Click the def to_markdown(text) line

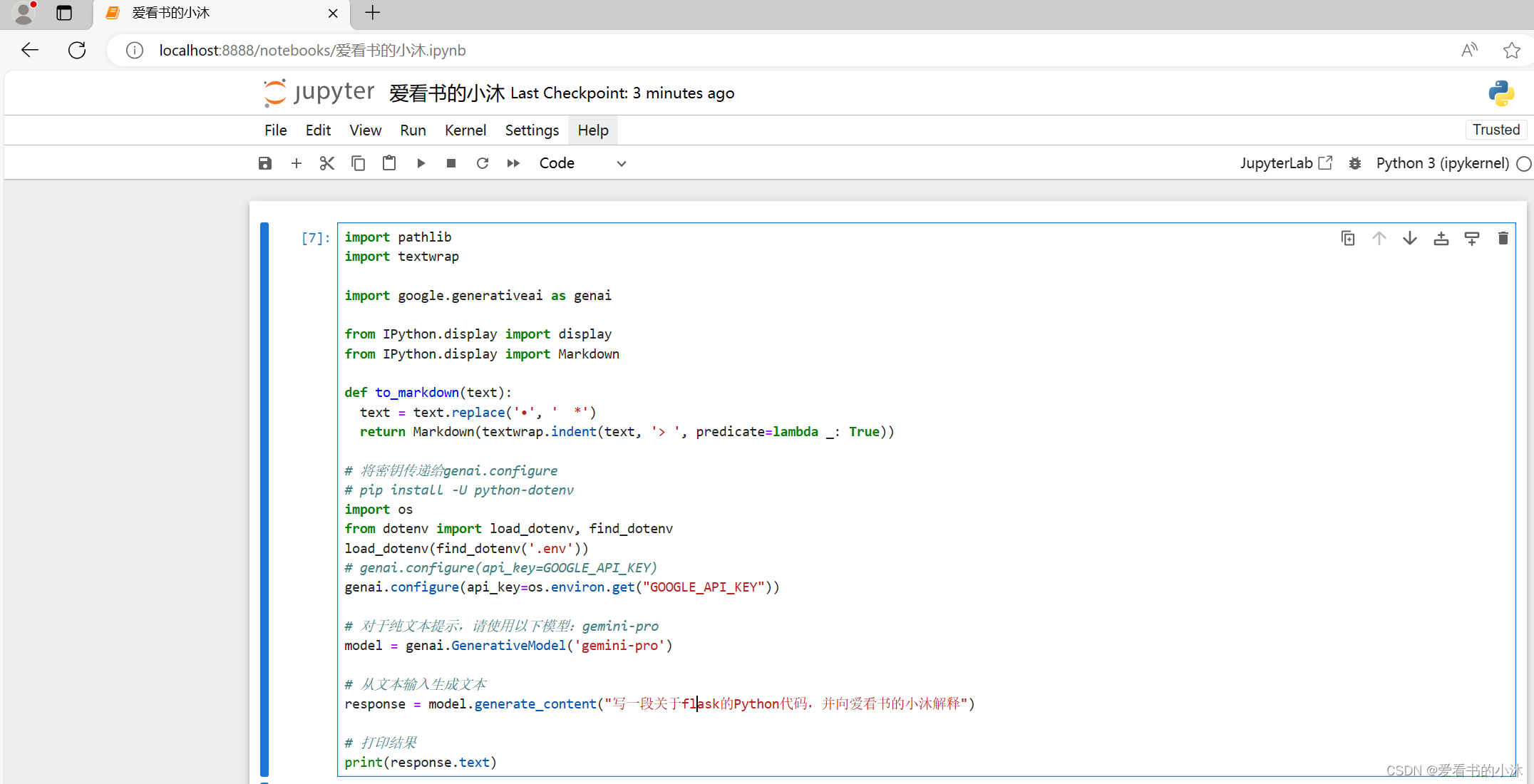[428, 393]
